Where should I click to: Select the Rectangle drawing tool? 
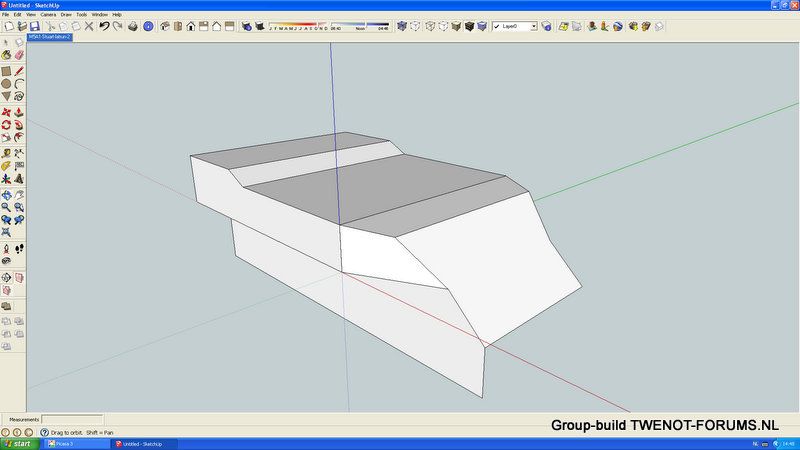pyautogui.click(x=6, y=71)
